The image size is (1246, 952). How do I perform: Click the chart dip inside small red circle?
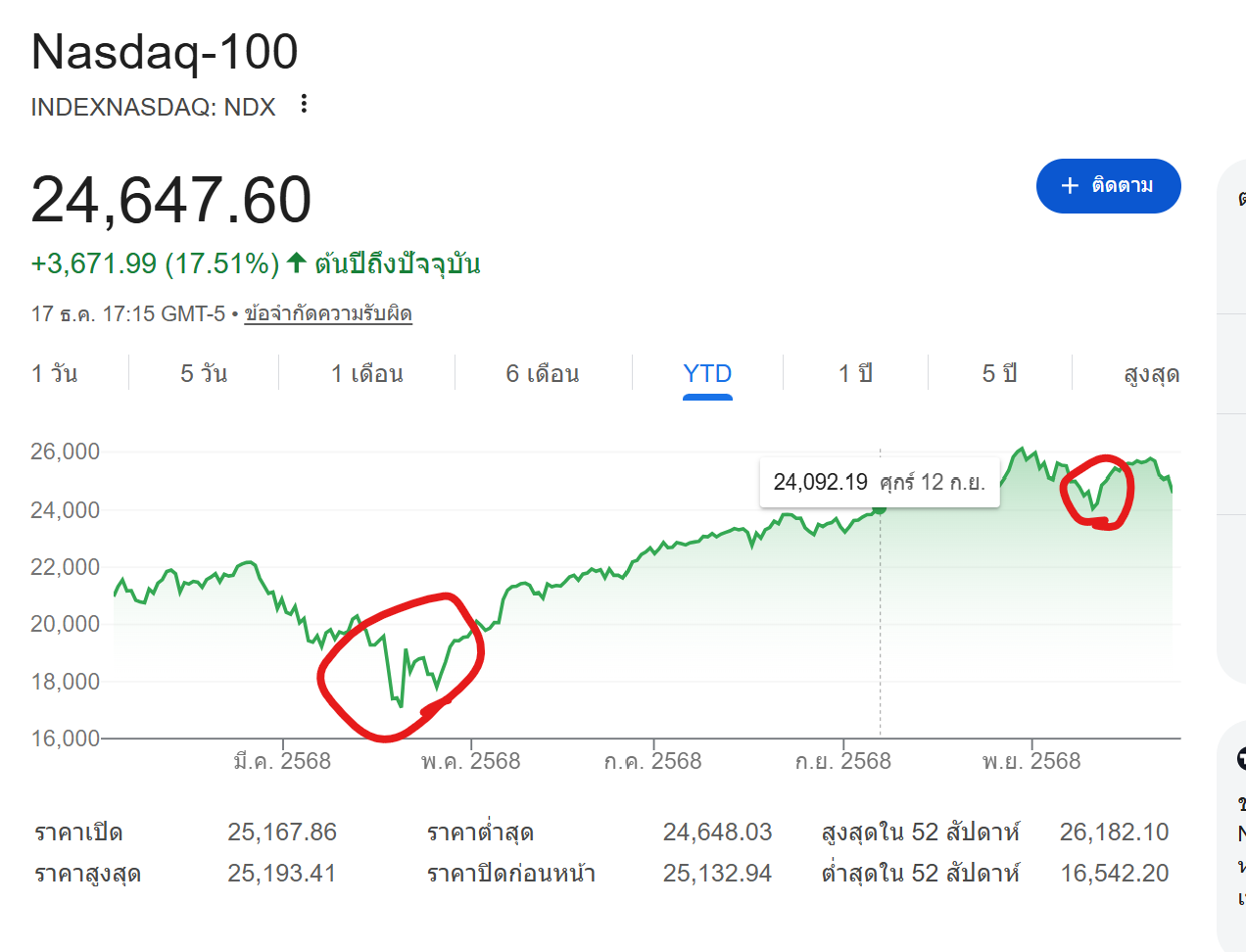(x=1094, y=508)
